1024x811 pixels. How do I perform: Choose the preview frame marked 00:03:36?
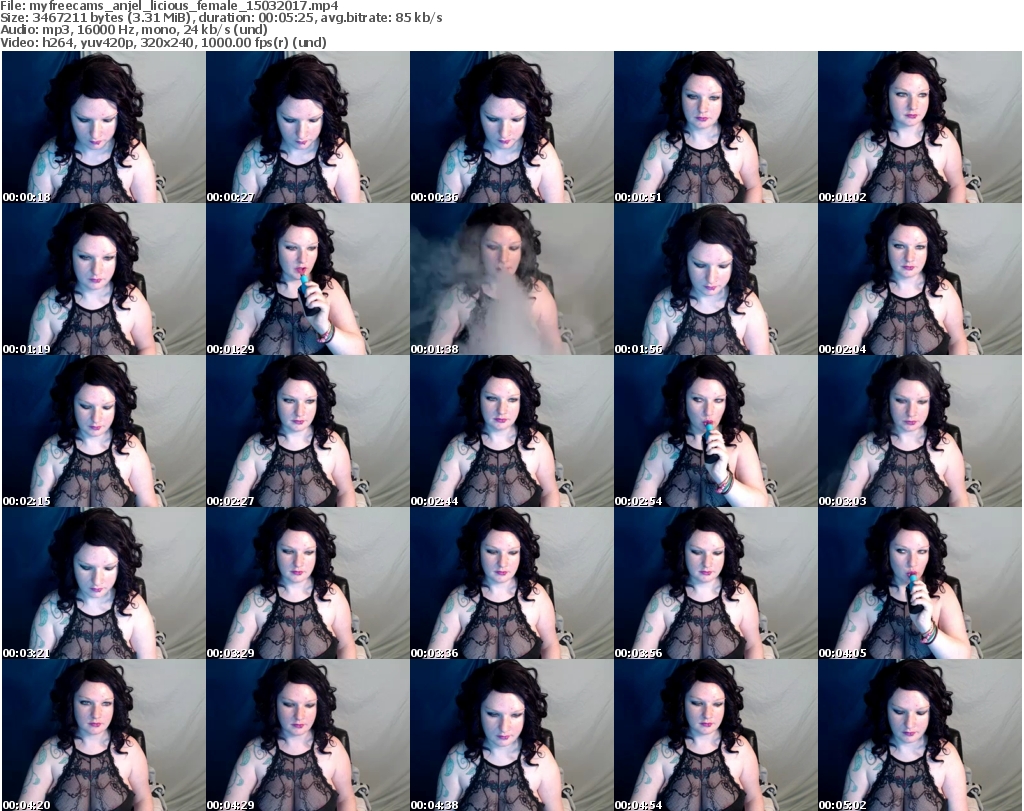[x=511, y=583]
